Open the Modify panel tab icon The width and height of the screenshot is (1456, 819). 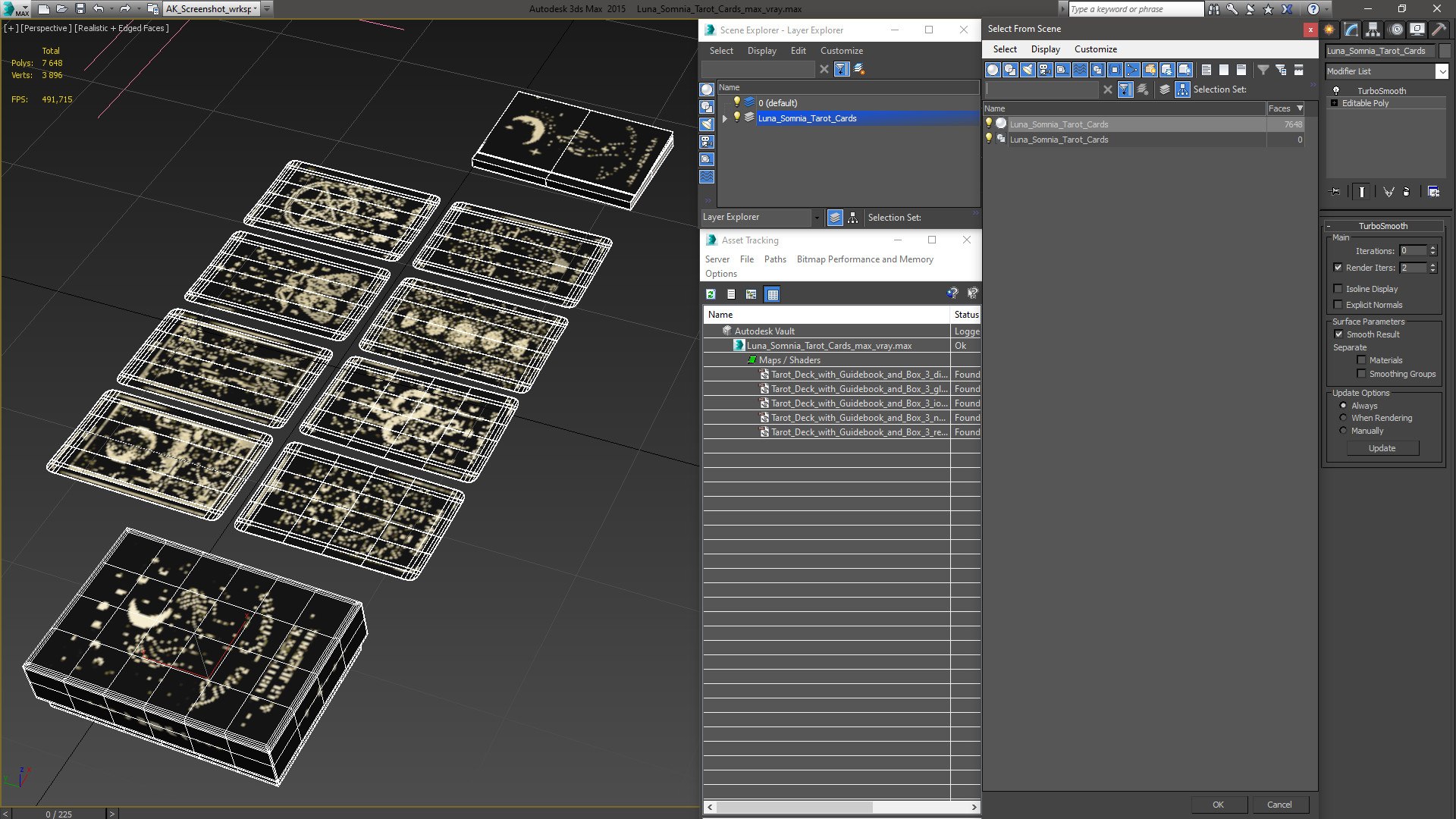[x=1351, y=30]
